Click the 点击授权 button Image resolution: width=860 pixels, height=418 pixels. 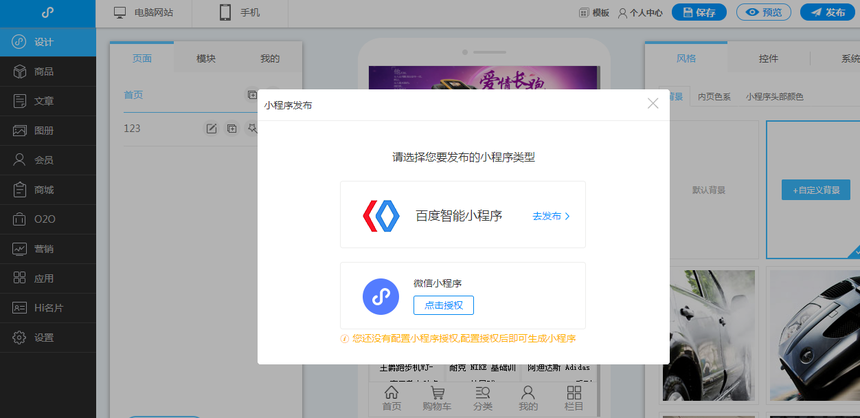(x=443, y=306)
